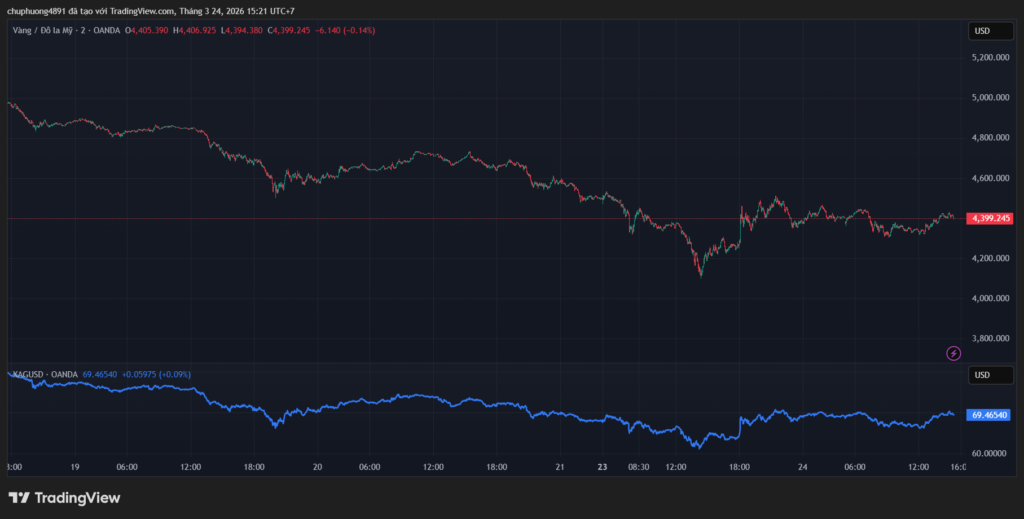The image size is (1024, 519).
Task: Click the 19 date marker on time axis
Action: click(x=76, y=466)
